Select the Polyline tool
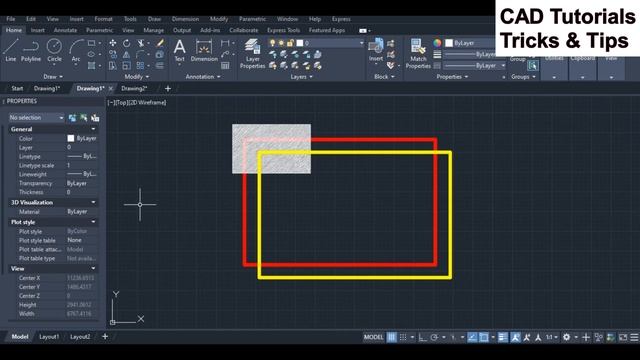Viewport: 640px width, 360px height. 31,50
